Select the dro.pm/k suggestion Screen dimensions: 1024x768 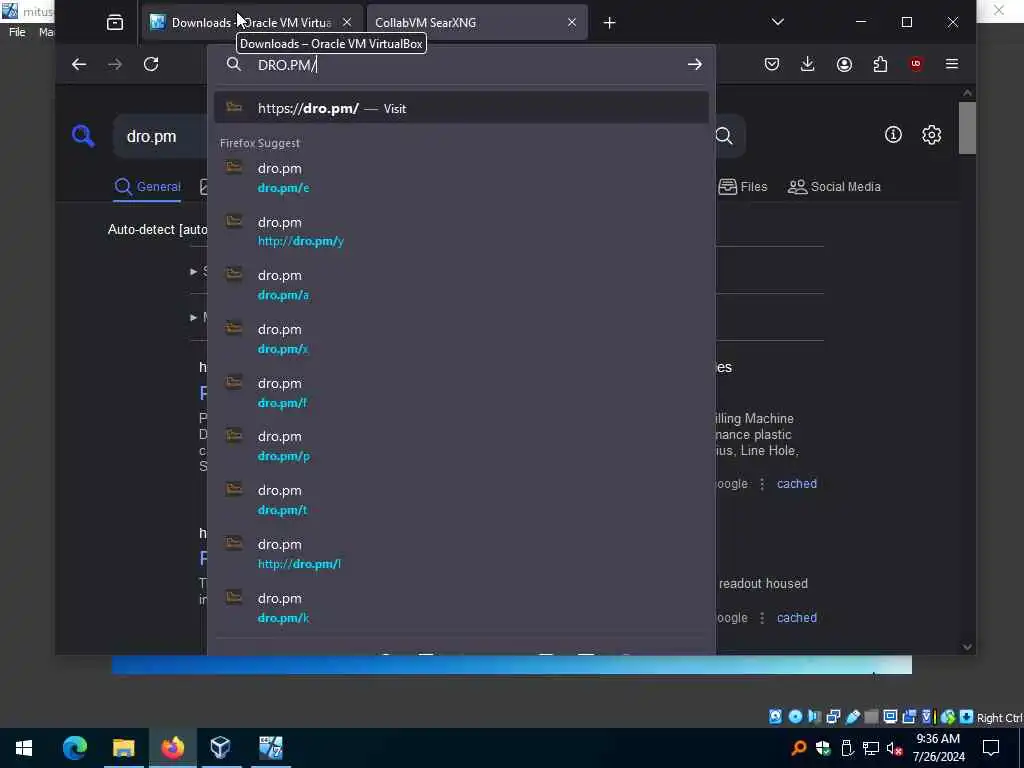(x=461, y=608)
